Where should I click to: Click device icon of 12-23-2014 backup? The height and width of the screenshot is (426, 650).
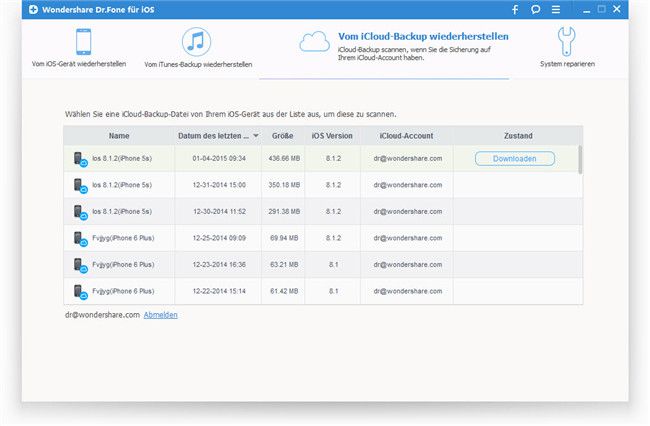tap(80, 266)
